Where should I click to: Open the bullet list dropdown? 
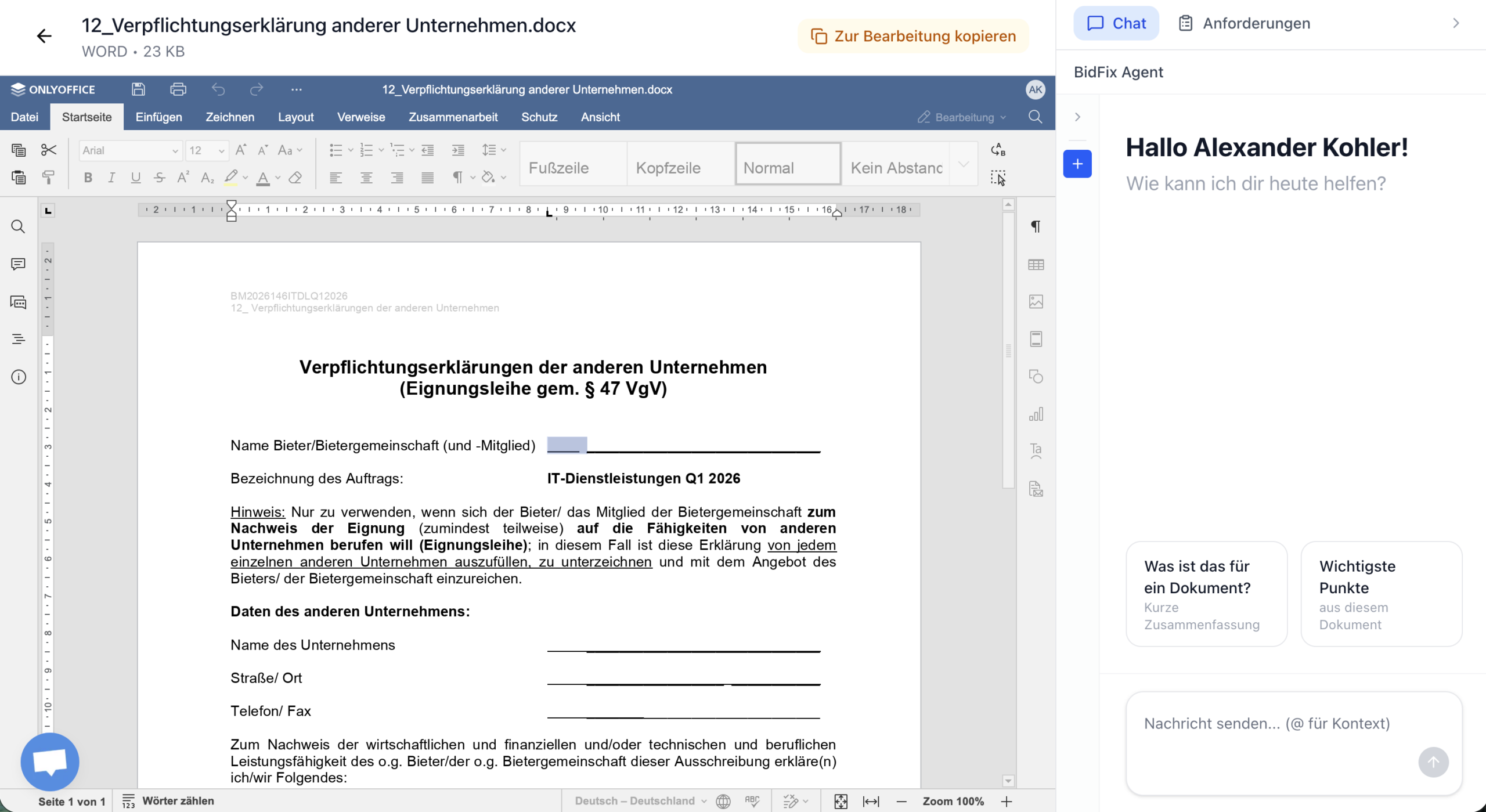(351, 150)
